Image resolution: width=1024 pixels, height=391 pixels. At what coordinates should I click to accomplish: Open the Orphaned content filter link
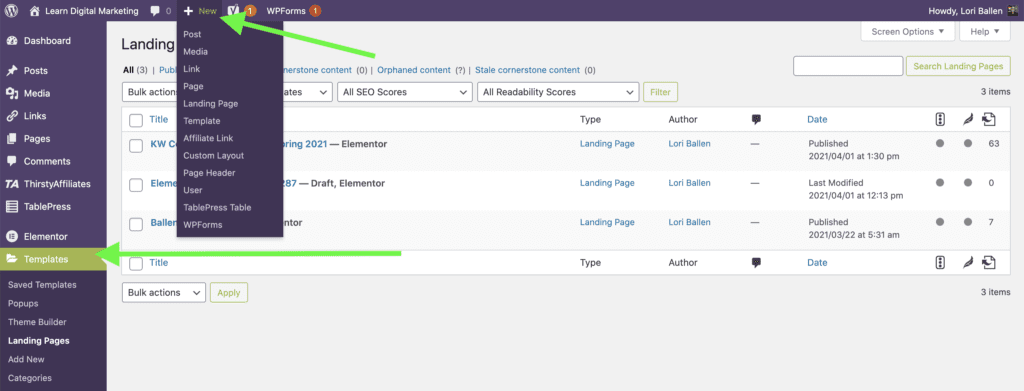pyautogui.click(x=414, y=70)
